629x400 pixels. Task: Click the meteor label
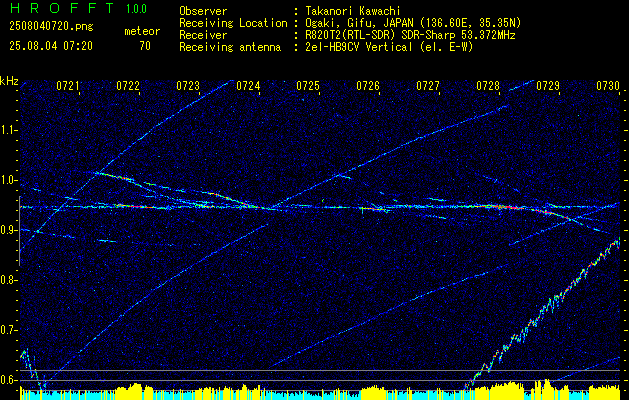pyautogui.click(x=142, y=31)
